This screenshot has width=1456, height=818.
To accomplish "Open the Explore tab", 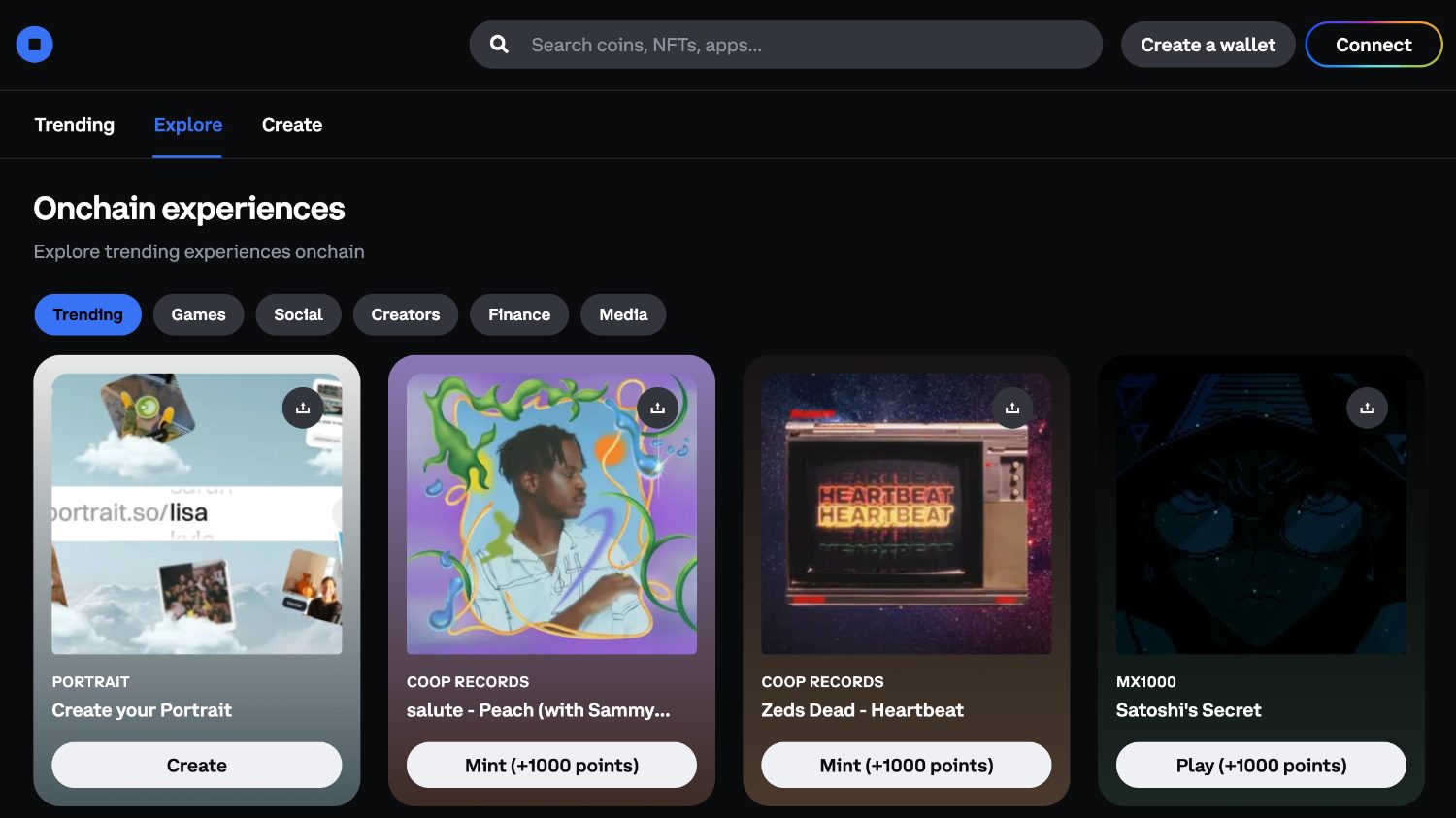I will (188, 125).
